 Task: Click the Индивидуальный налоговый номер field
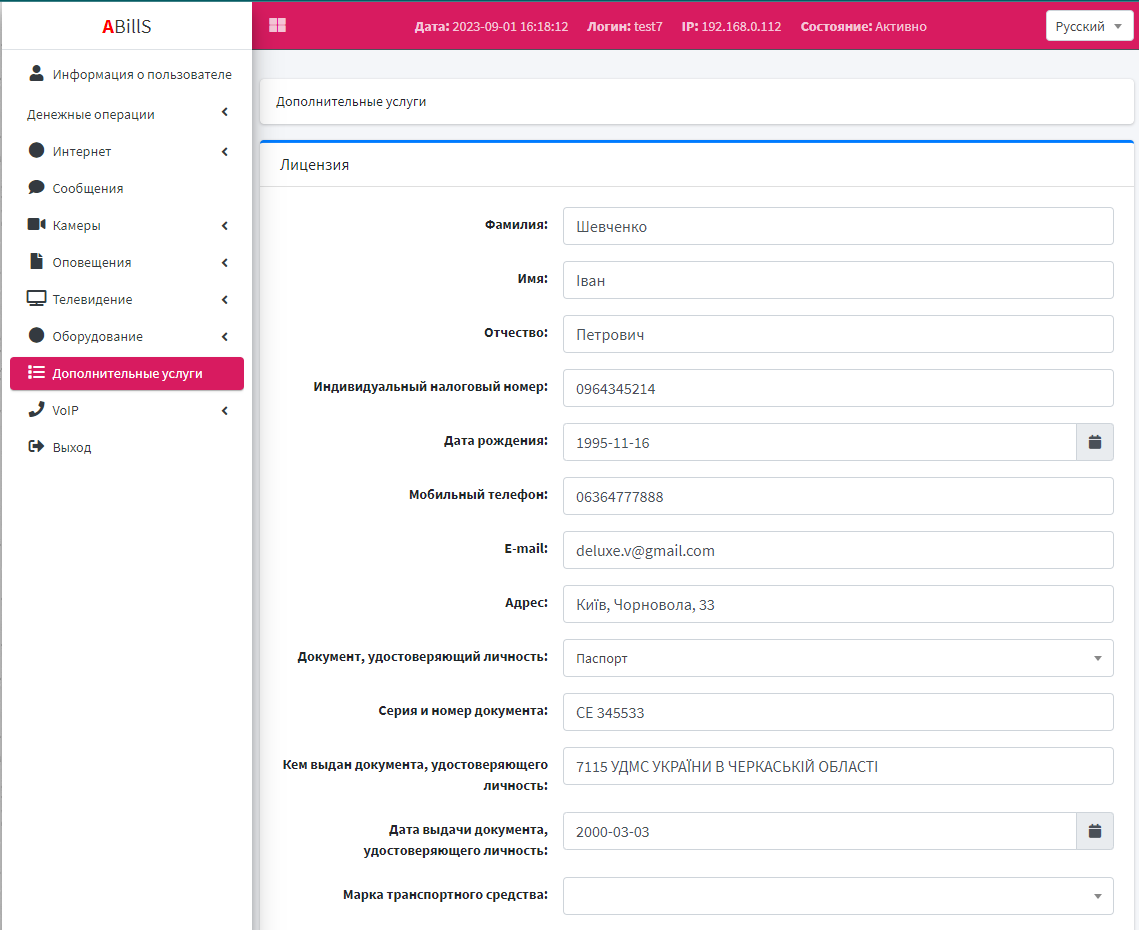pyautogui.click(x=838, y=388)
